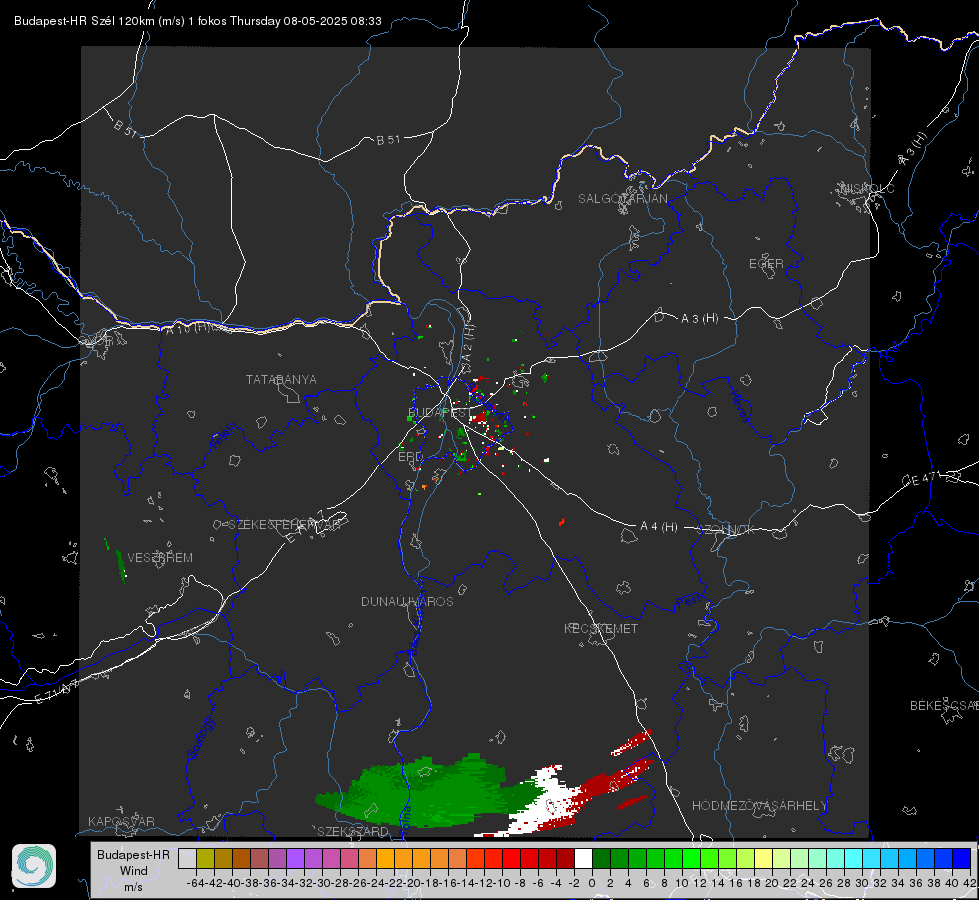Viewport: 979px width, 900px height.
Task: Click the Heves county label
Action: click(740, 406)
